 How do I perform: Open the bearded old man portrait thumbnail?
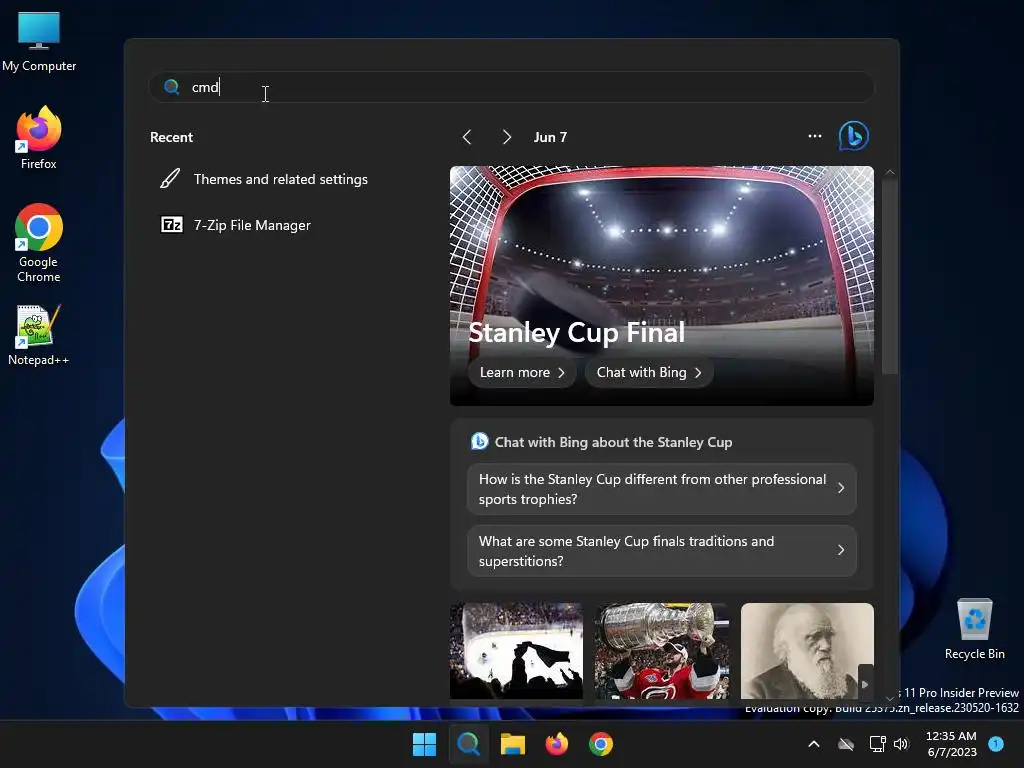807,650
